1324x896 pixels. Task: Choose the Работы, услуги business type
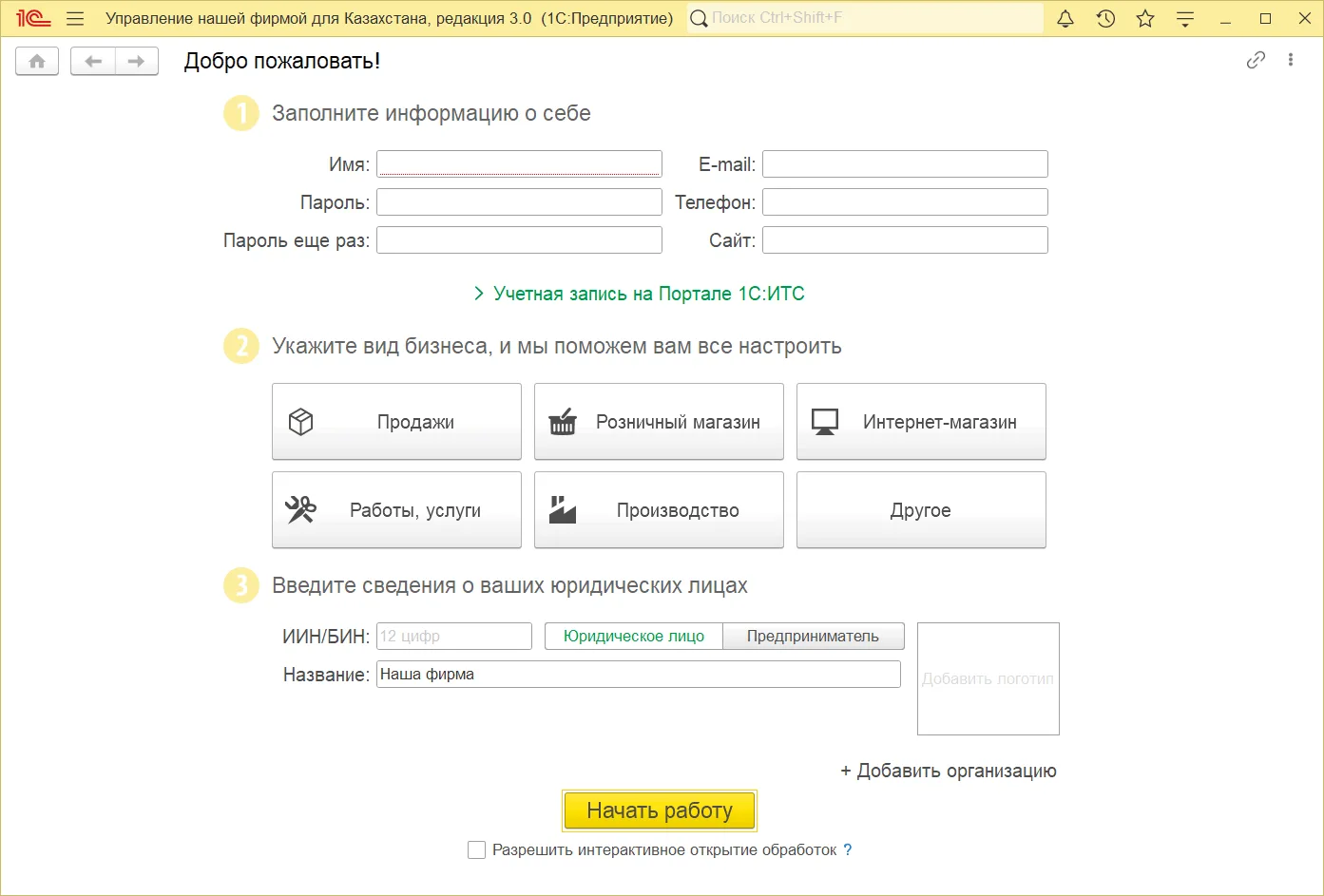(396, 510)
